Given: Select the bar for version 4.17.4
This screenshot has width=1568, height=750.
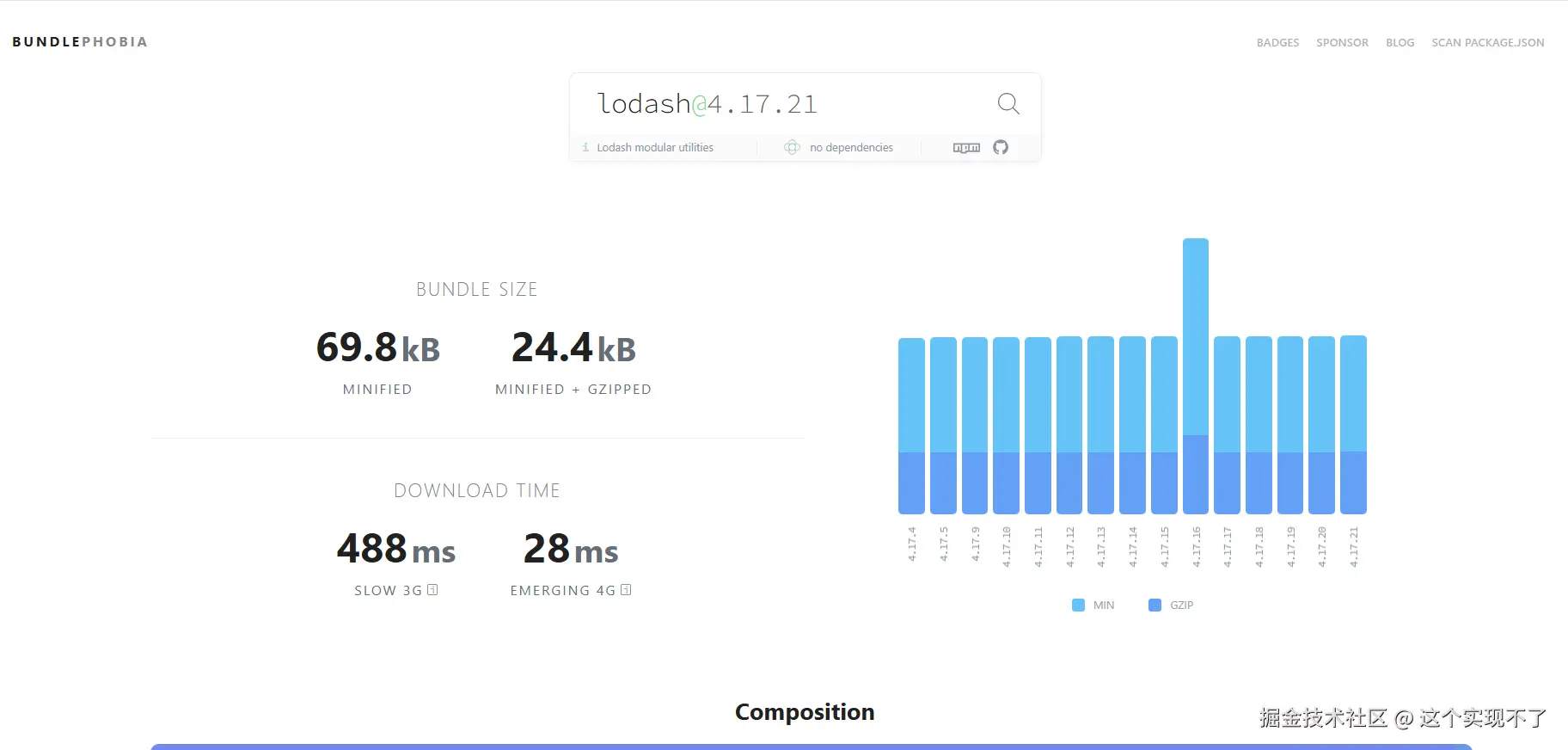Looking at the screenshot, I should 911,426.
